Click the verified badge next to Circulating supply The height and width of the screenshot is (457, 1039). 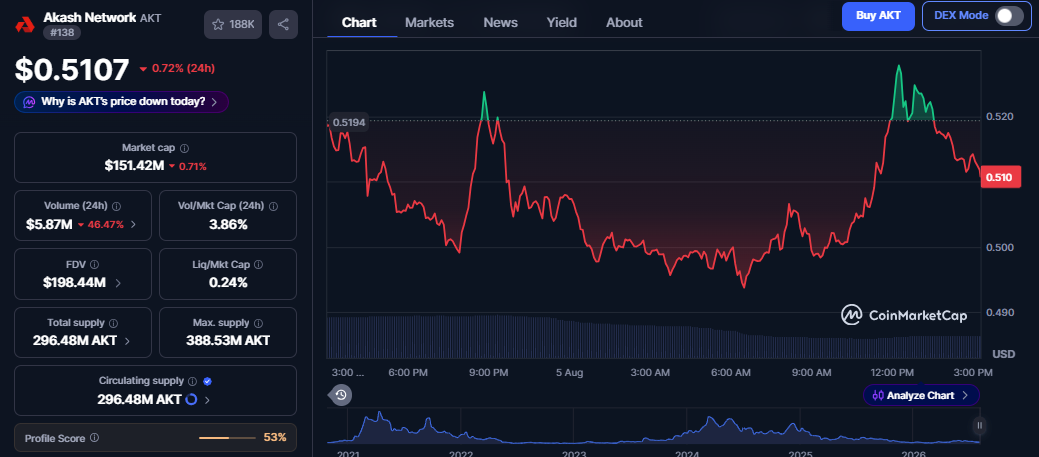(x=207, y=381)
